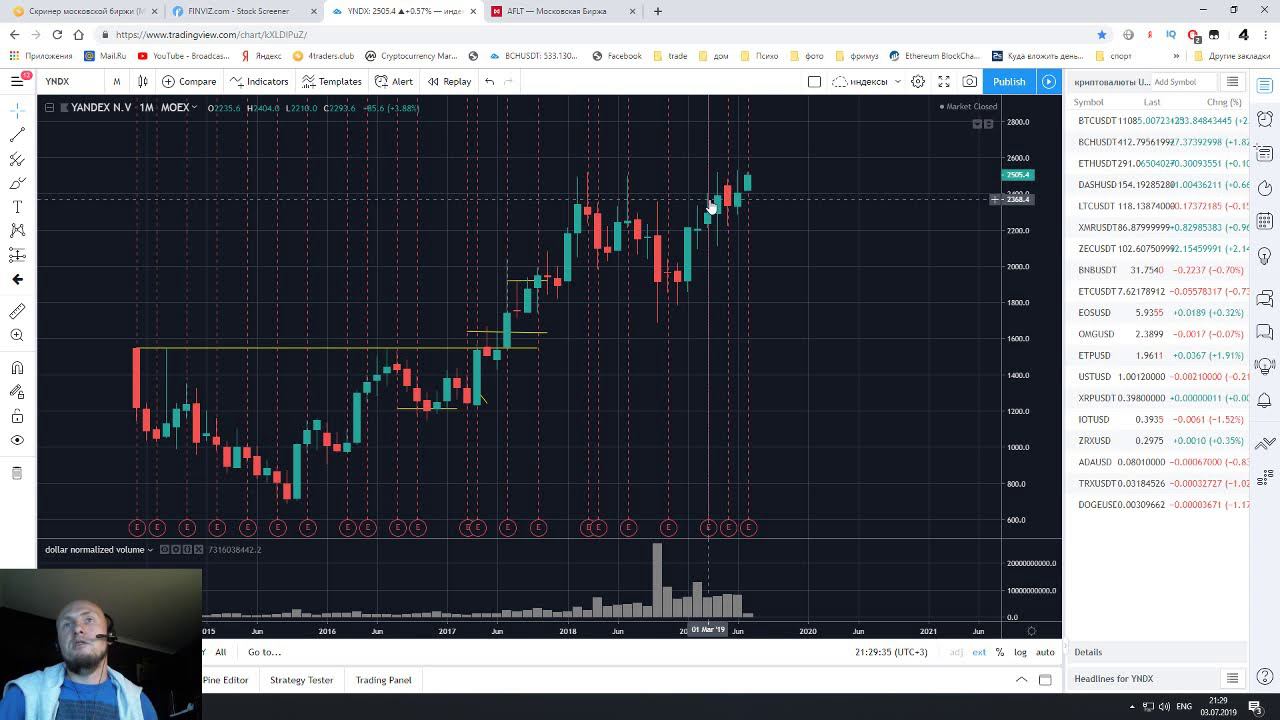Select the trend line drawing tool
This screenshot has width=1280, height=720.
coord(17,135)
